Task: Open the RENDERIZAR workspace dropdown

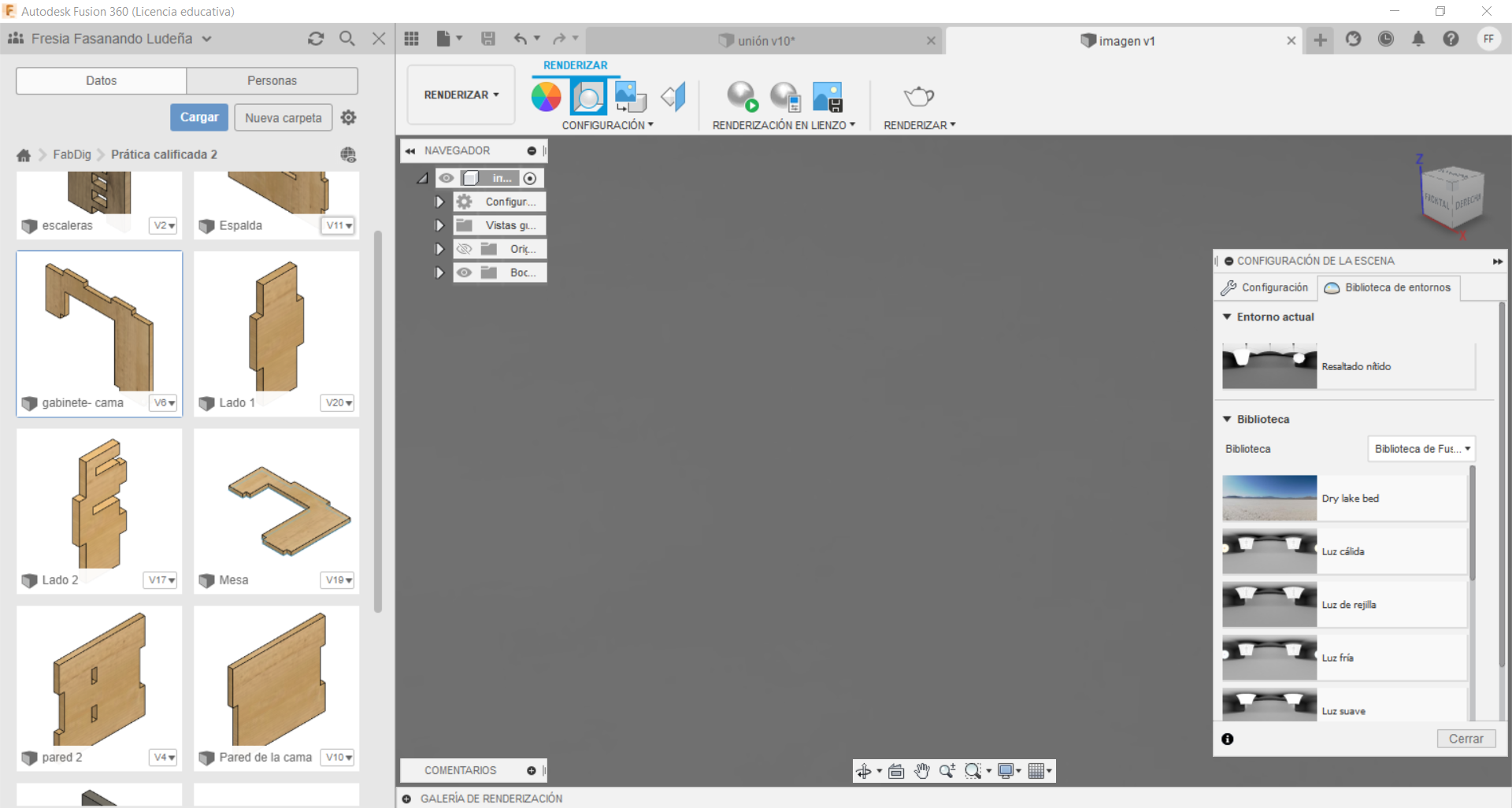Action: (x=461, y=95)
